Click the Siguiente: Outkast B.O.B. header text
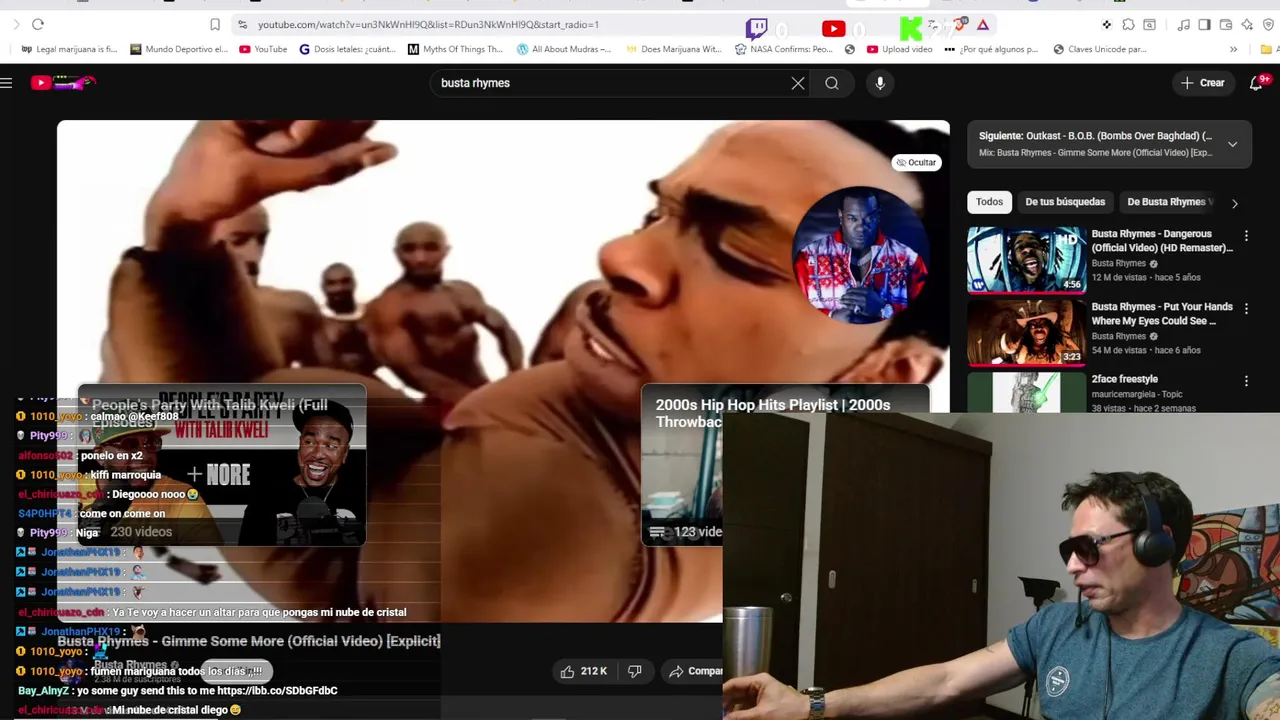This screenshot has width=1280, height=720. click(1094, 136)
